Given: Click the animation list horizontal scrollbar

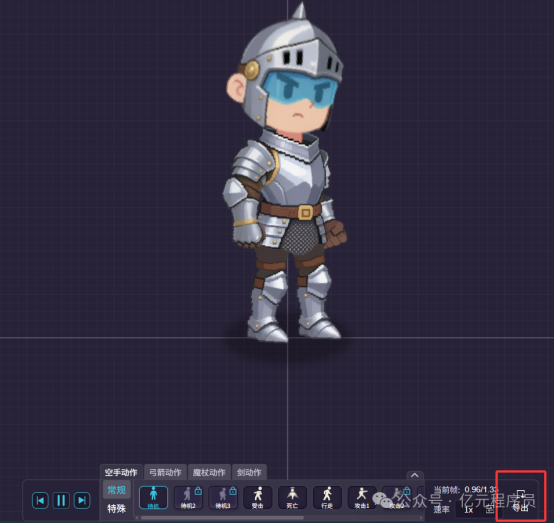Looking at the screenshot, I should (x=223, y=518).
